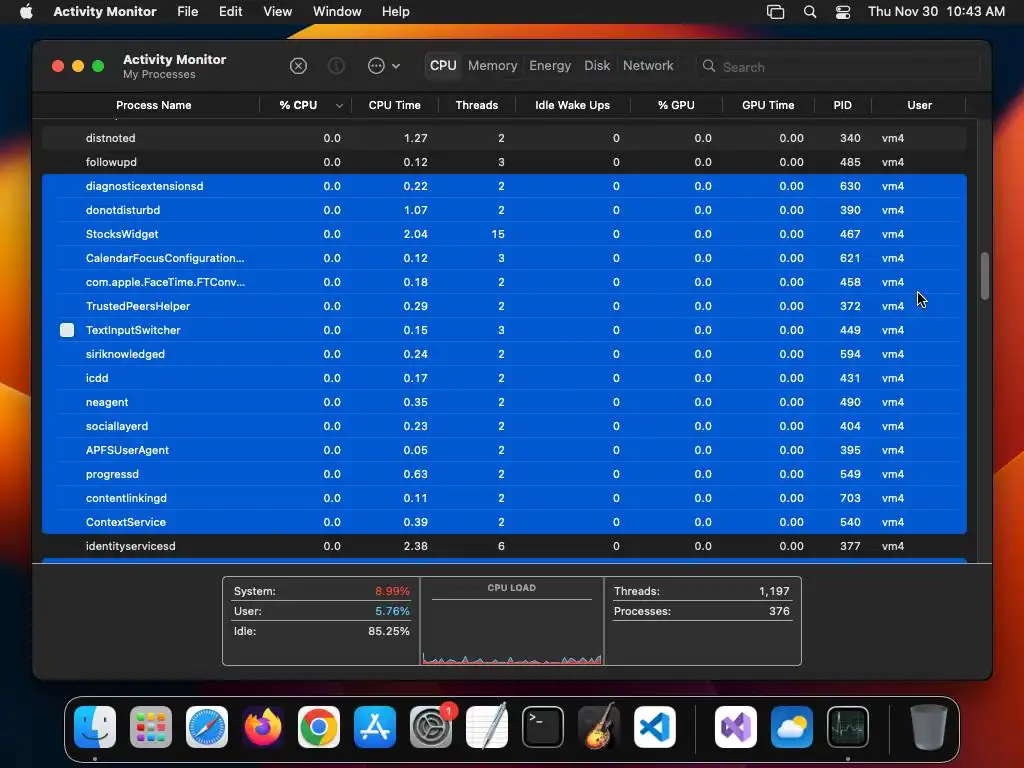The image size is (1024, 768).
Task: Open Terminal from the Dock
Action: (543, 727)
